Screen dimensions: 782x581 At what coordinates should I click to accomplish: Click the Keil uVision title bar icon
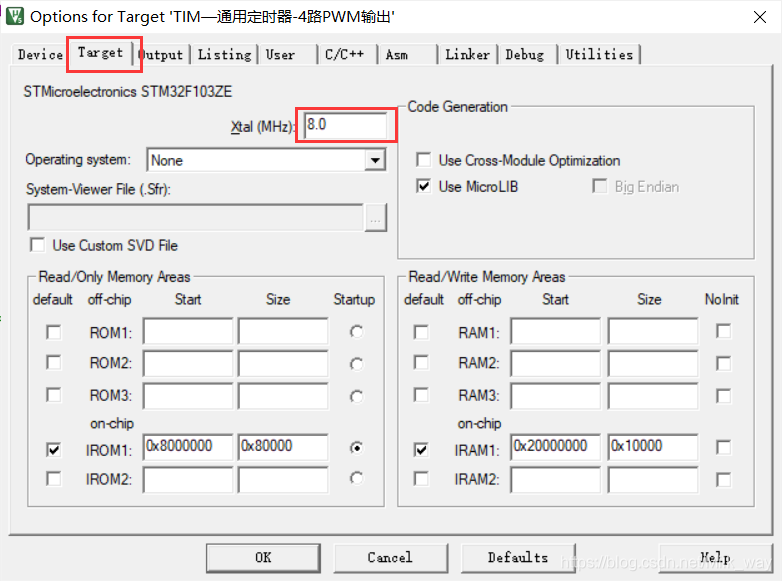coord(14,16)
